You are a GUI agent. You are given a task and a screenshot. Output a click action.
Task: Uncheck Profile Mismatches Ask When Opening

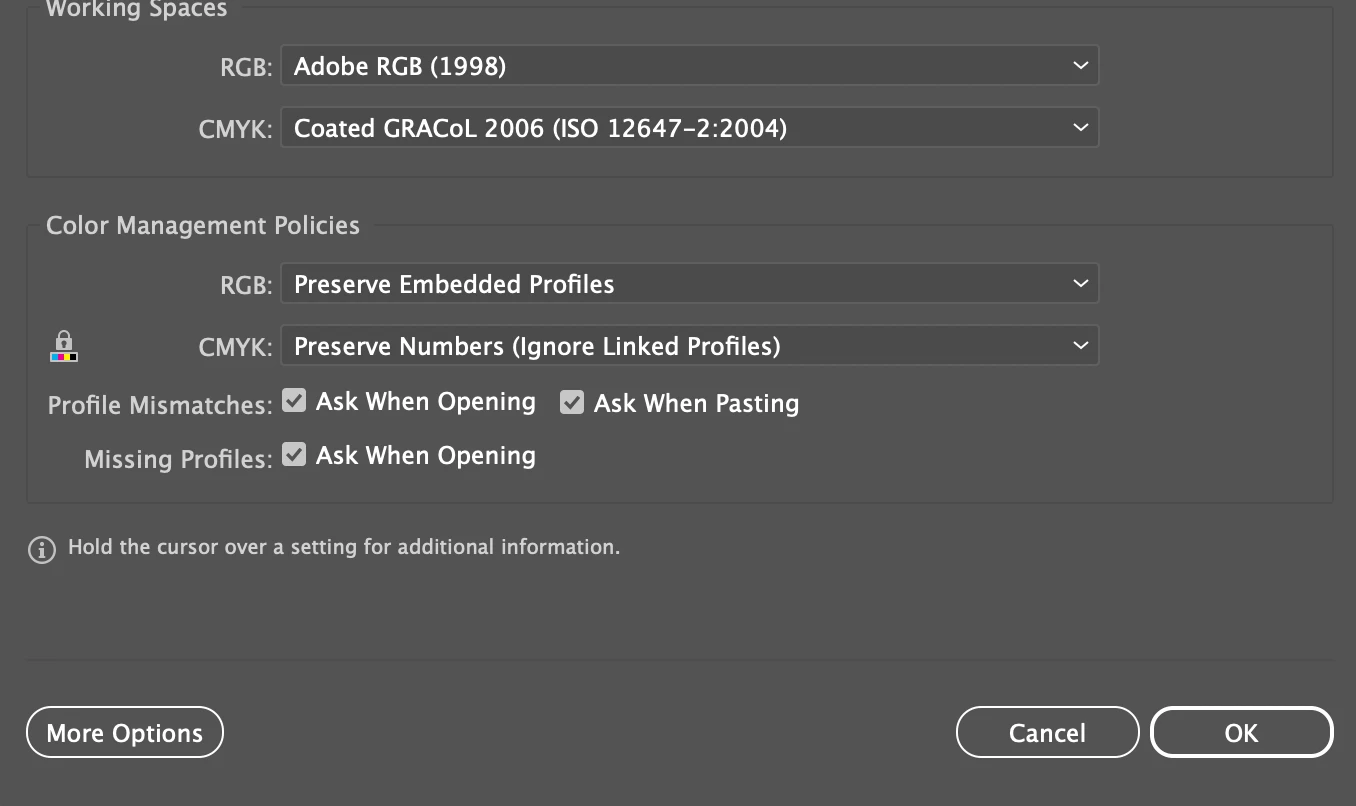tap(294, 401)
